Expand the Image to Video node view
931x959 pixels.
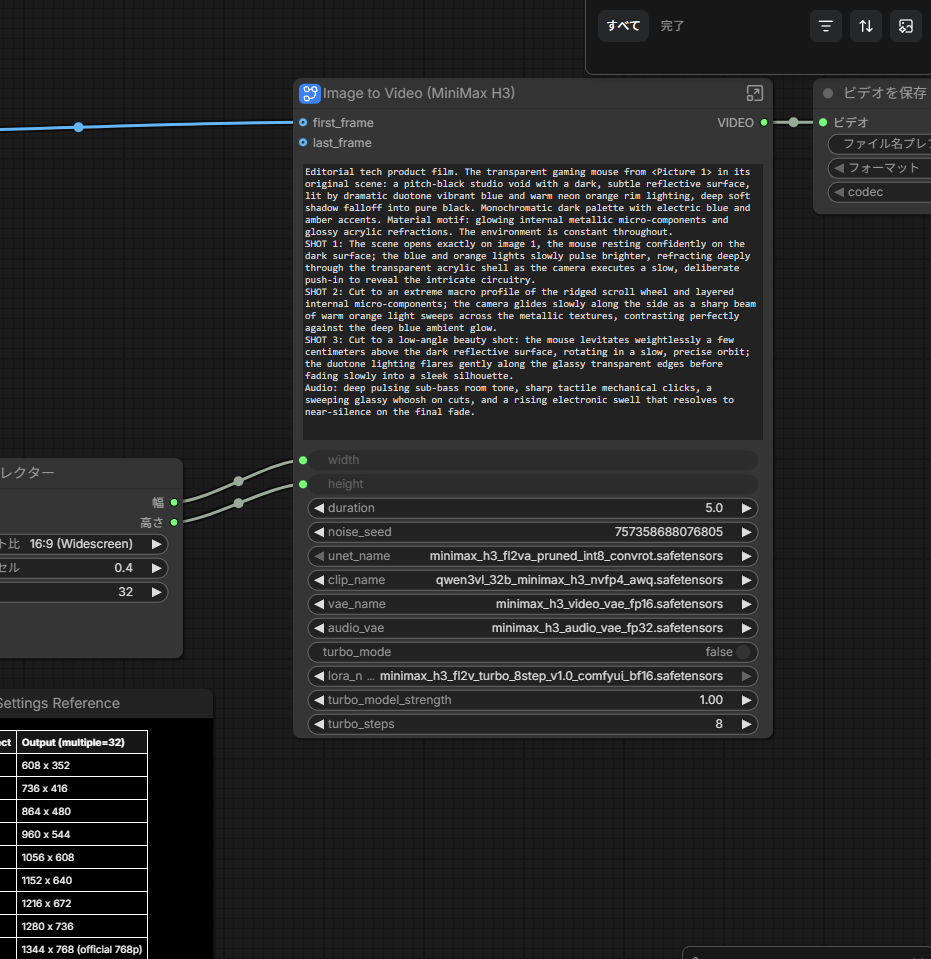point(754,93)
